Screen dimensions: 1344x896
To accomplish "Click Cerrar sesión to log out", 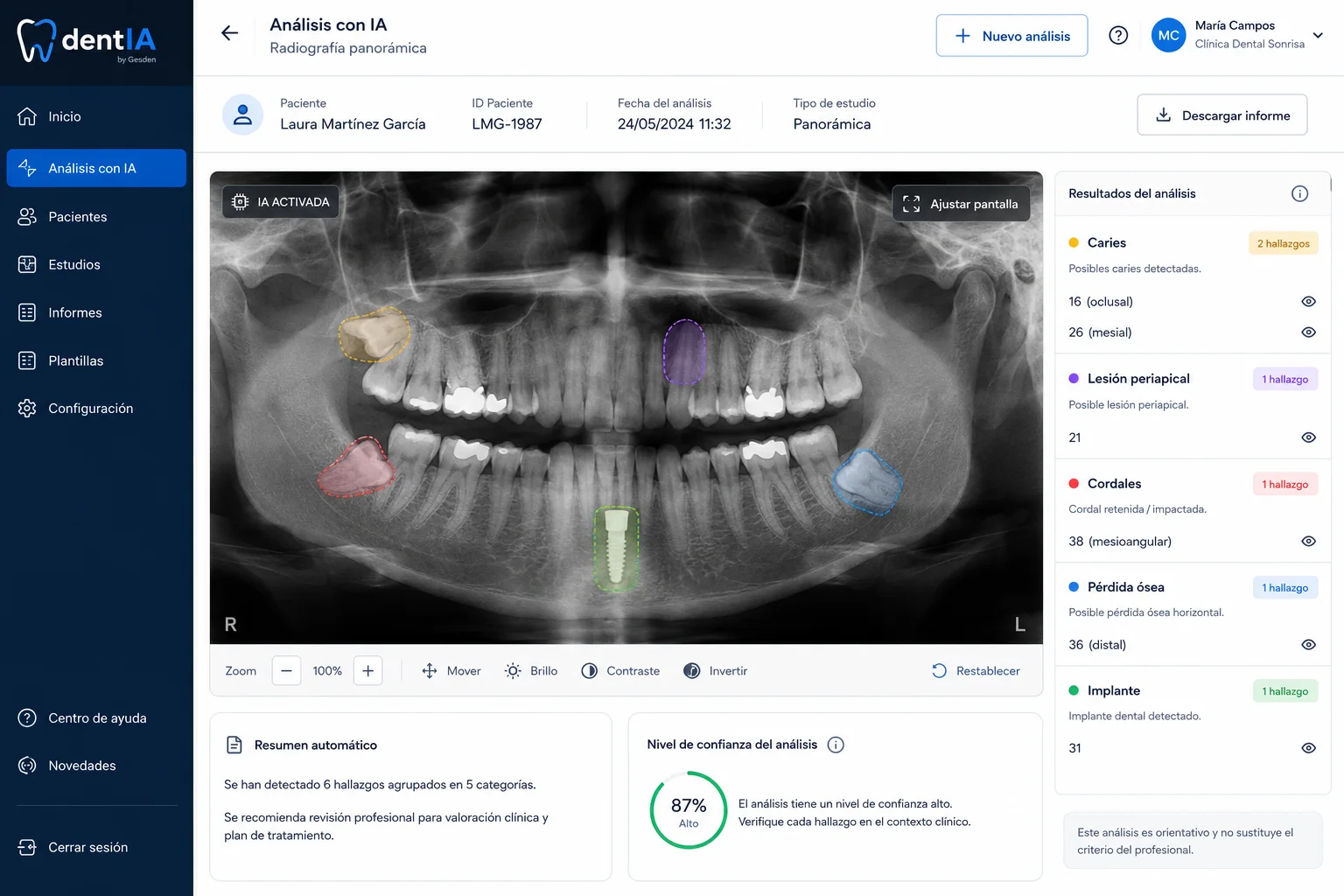I will coord(96,847).
